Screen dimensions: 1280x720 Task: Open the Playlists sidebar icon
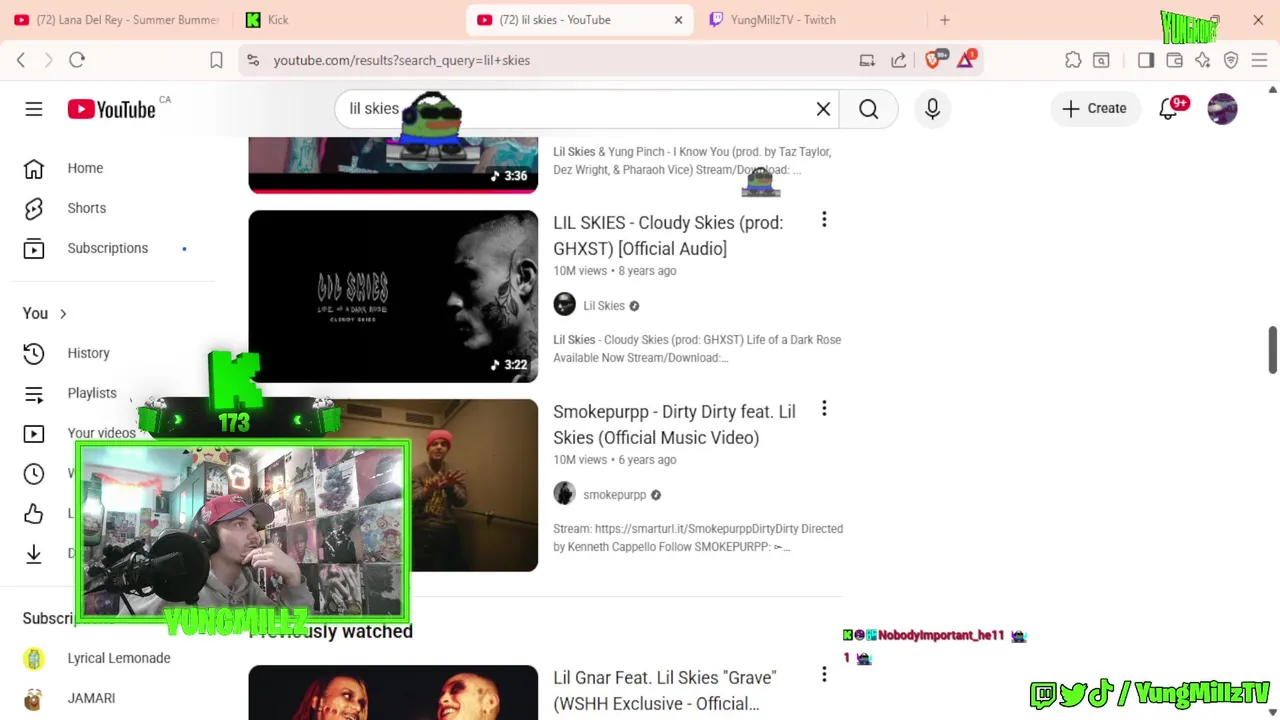34,393
